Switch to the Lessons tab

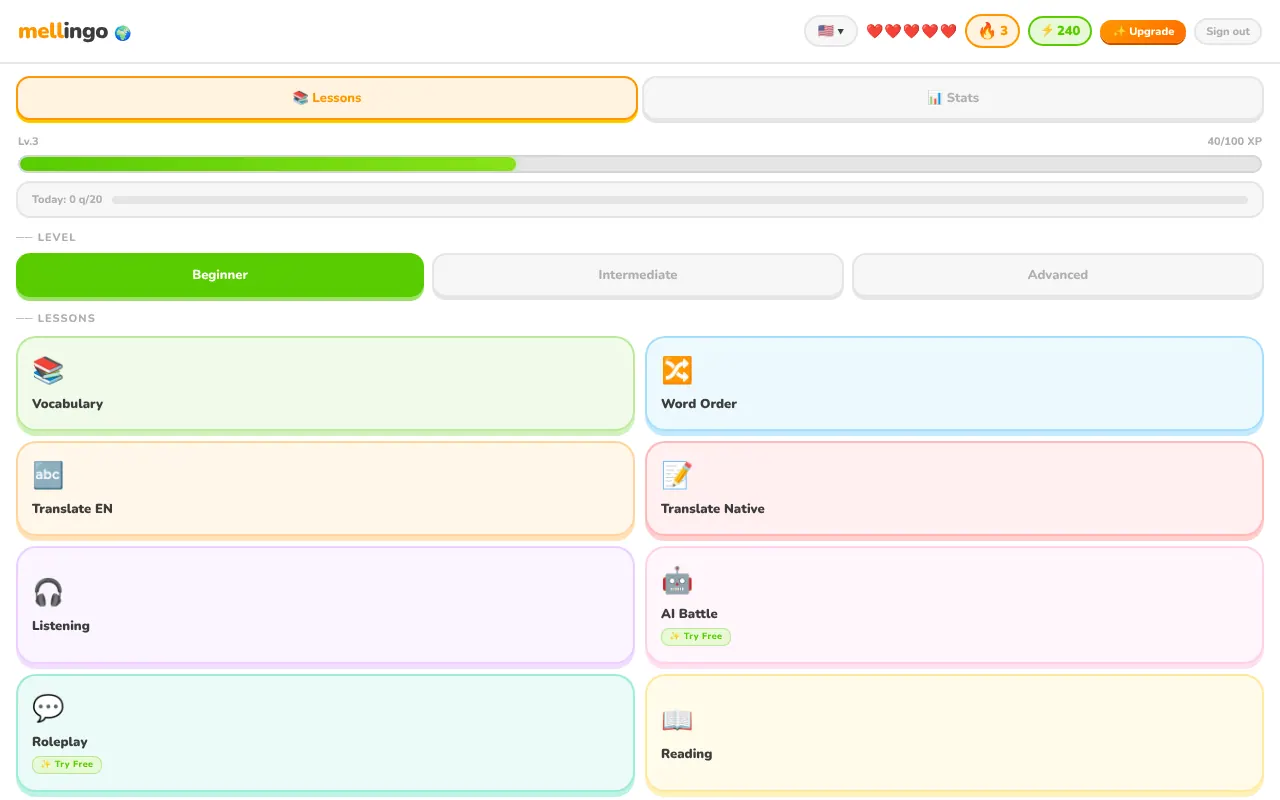tap(327, 98)
